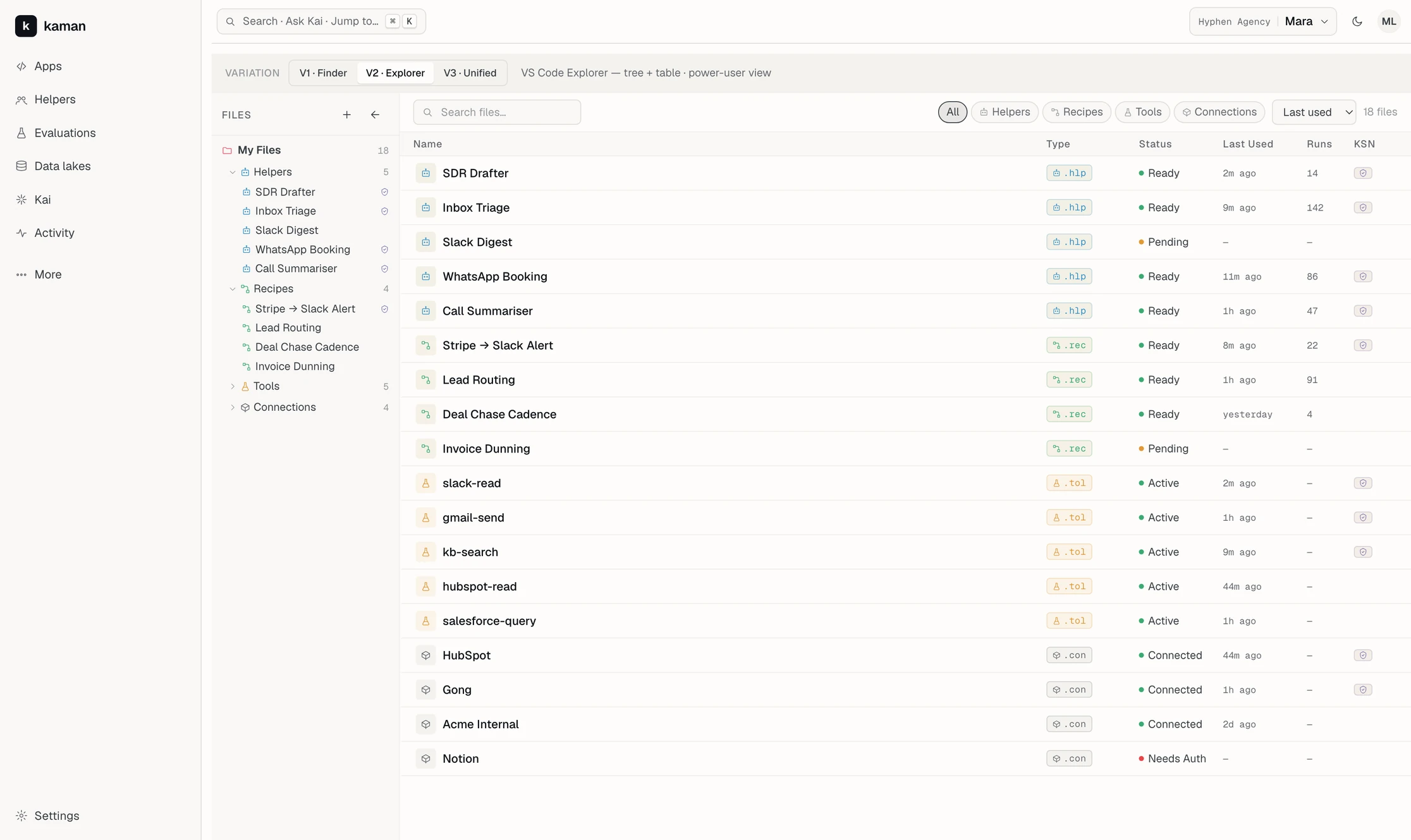
Task: Click shield badge next to SDR Drafter in tree
Action: (384, 192)
